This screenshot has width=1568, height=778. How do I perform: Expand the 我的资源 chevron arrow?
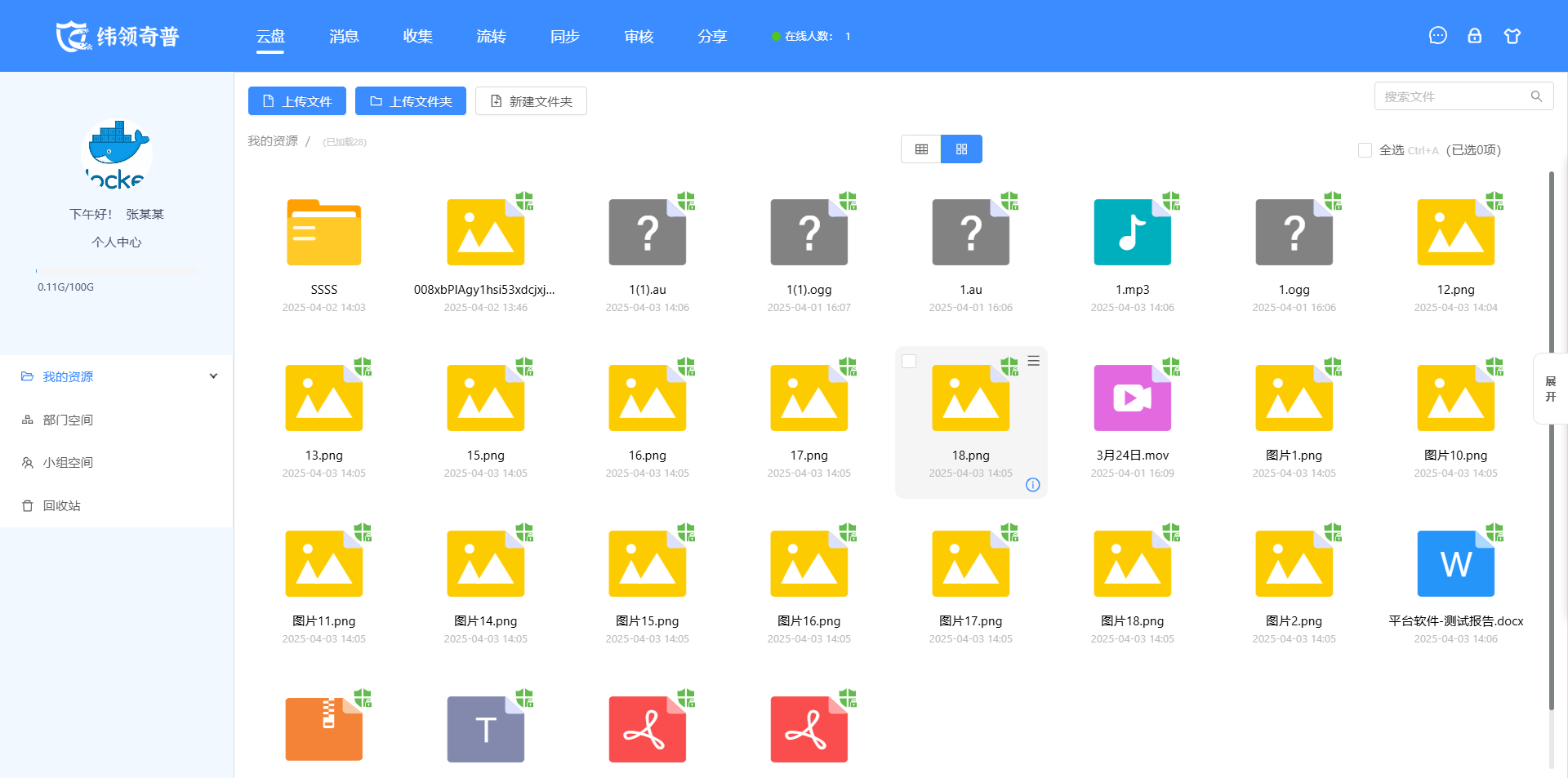pos(213,376)
